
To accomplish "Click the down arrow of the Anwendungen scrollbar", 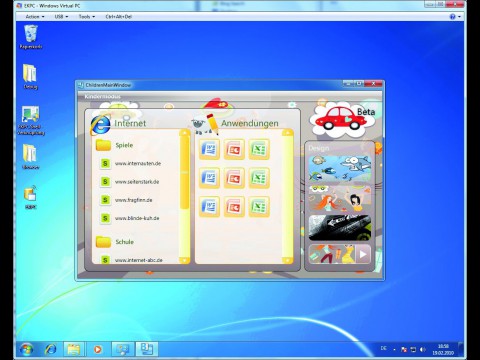I will [x=288, y=260].
